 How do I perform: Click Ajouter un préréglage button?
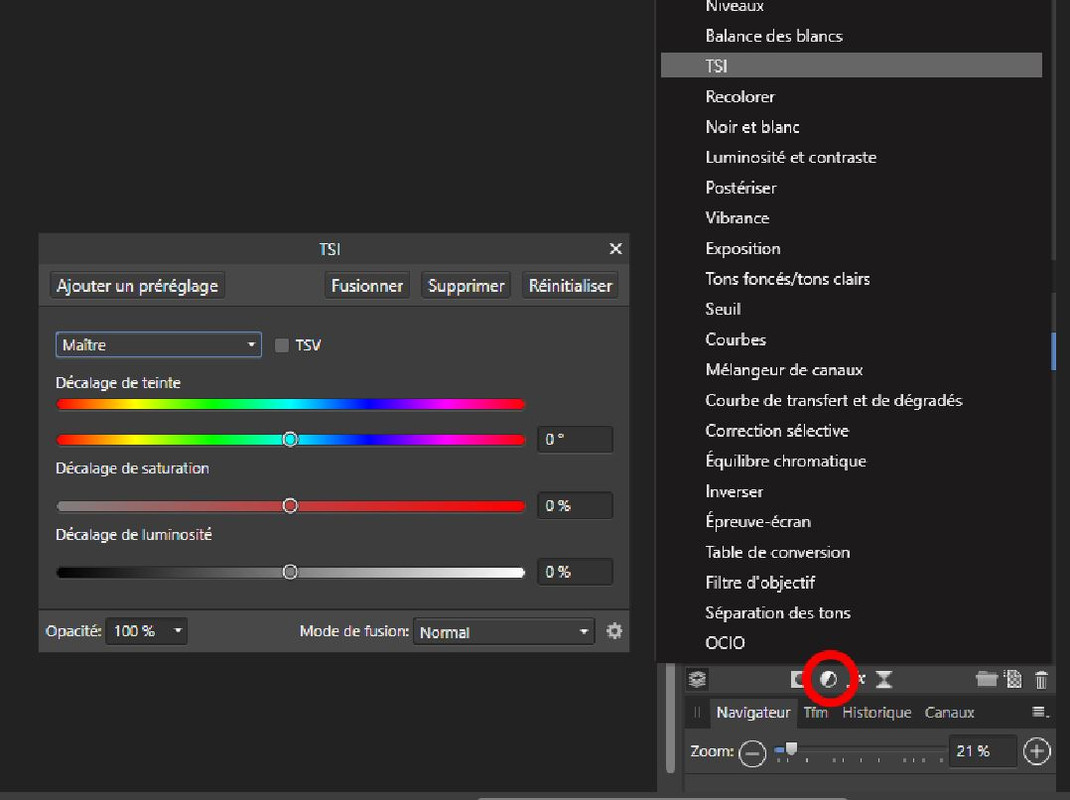coord(137,285)
